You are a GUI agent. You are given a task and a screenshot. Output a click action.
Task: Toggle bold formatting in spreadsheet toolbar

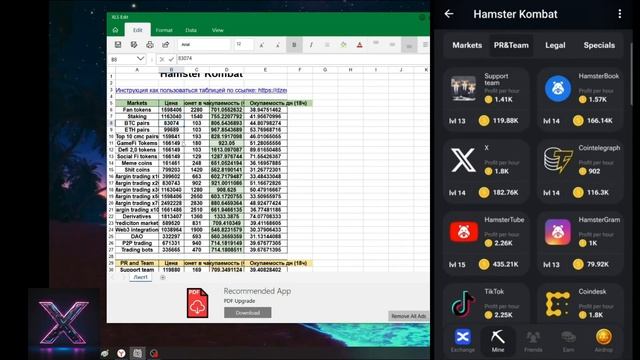294,45
